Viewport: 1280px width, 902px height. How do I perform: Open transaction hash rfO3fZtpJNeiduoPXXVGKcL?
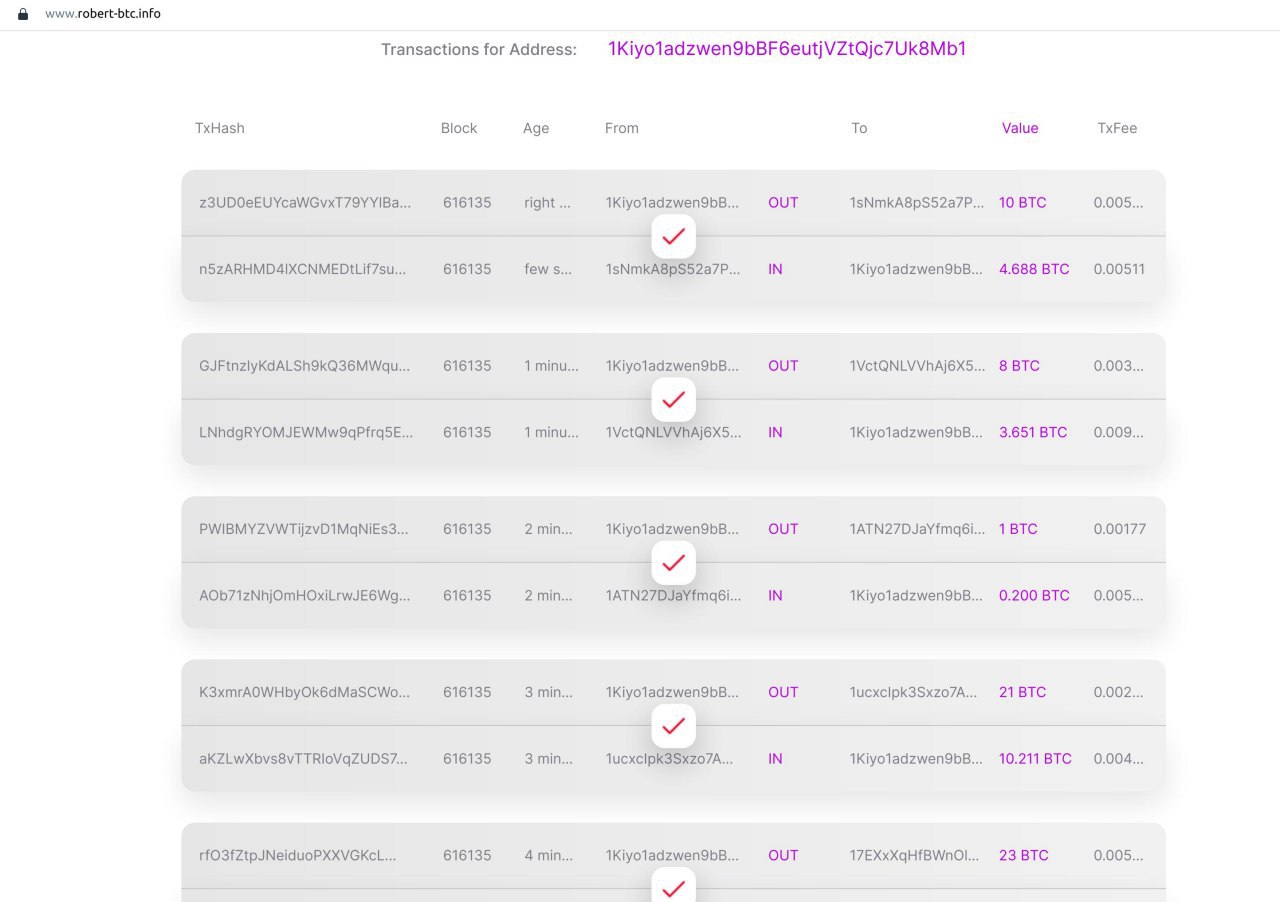tap(298, 855)
